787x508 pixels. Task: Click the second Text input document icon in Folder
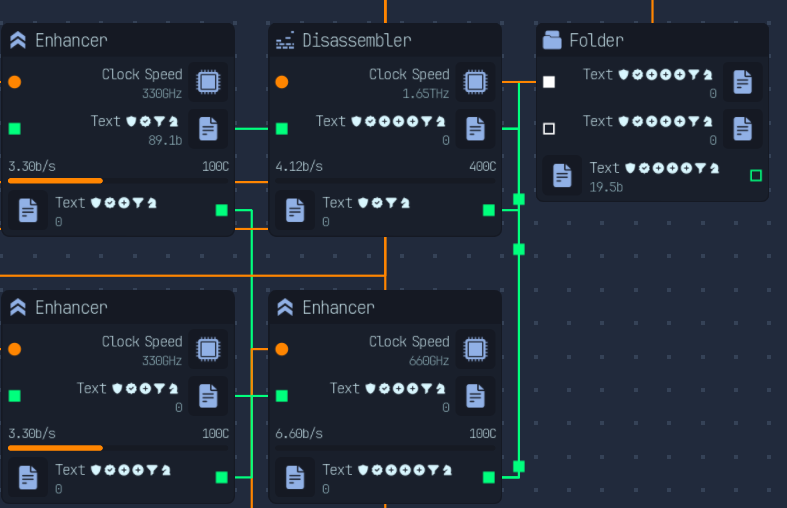coord(742,129)
